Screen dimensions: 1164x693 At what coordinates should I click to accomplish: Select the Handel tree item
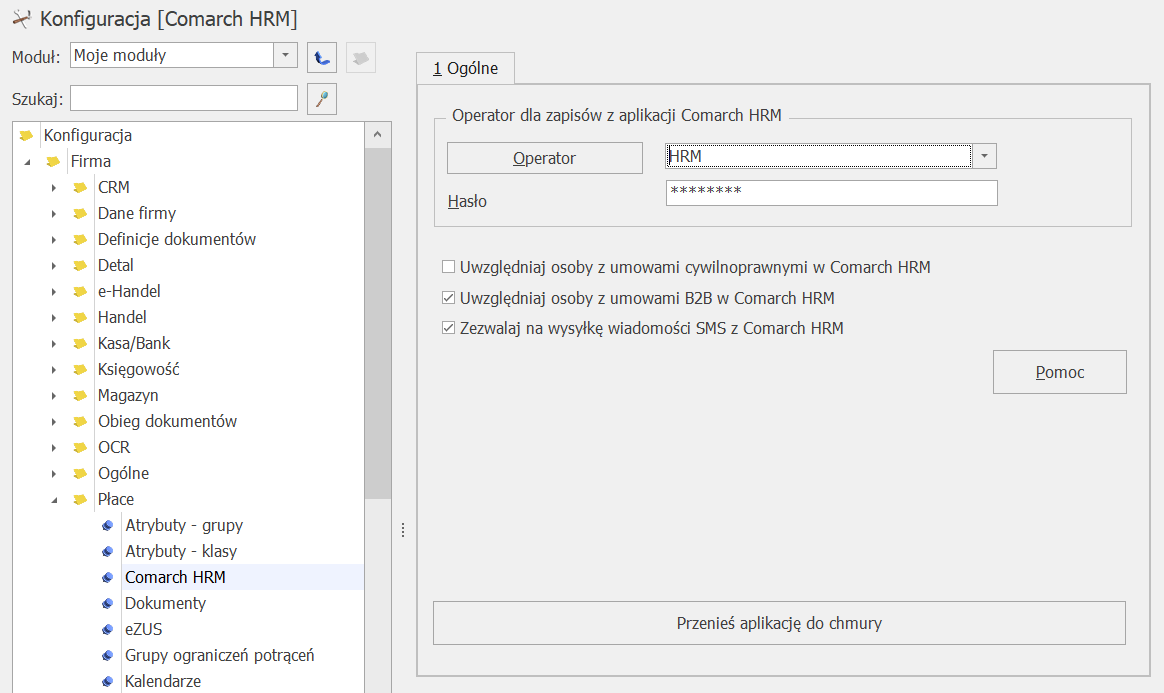(x=122, y=318)
